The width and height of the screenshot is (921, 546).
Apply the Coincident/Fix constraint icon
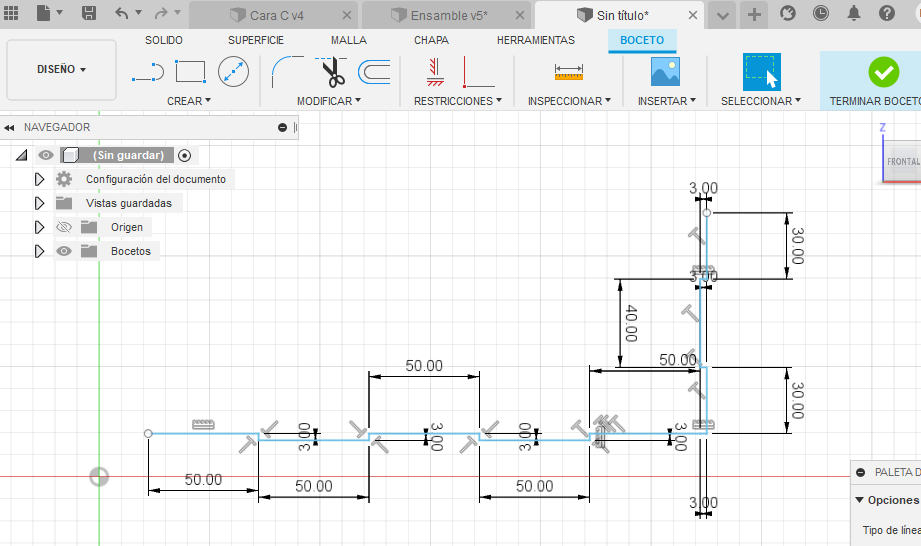coord(435,72)
